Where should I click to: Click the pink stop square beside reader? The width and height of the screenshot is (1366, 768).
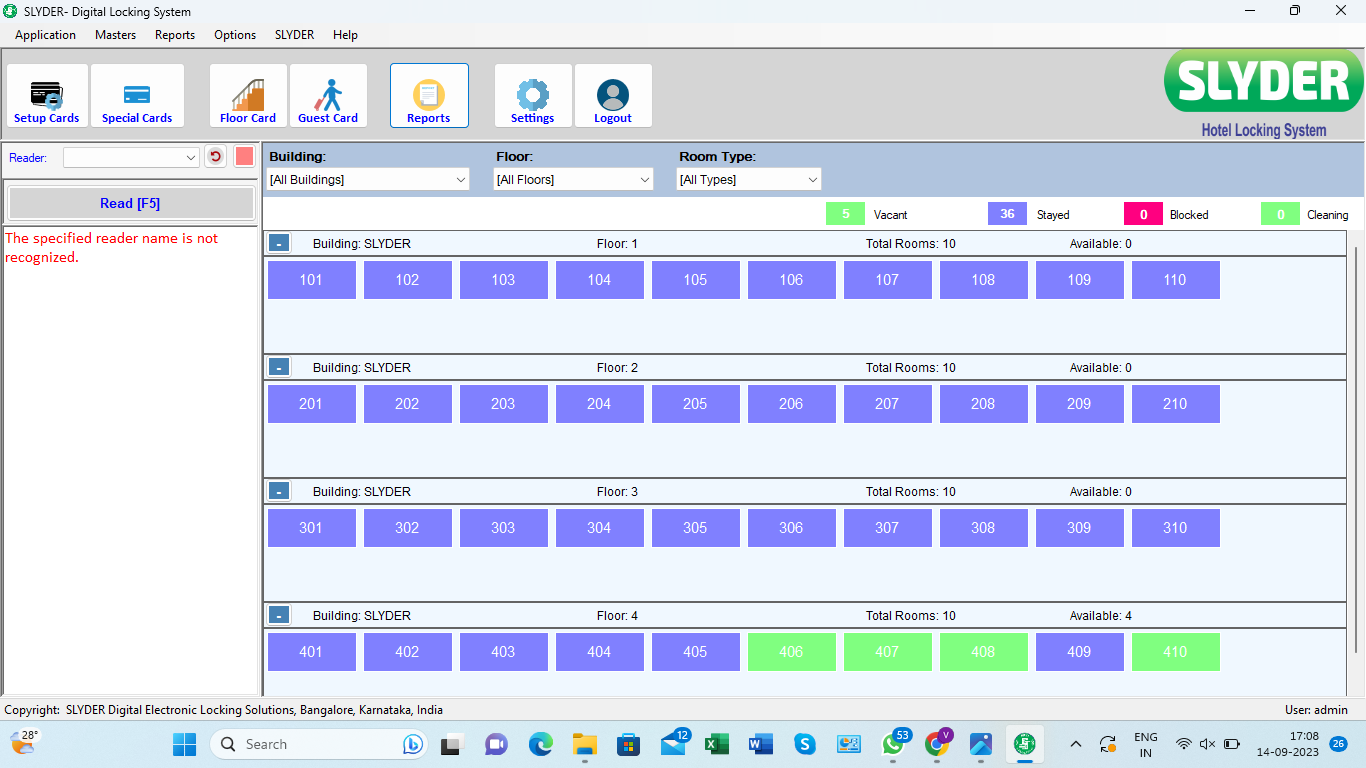[244, 157]
